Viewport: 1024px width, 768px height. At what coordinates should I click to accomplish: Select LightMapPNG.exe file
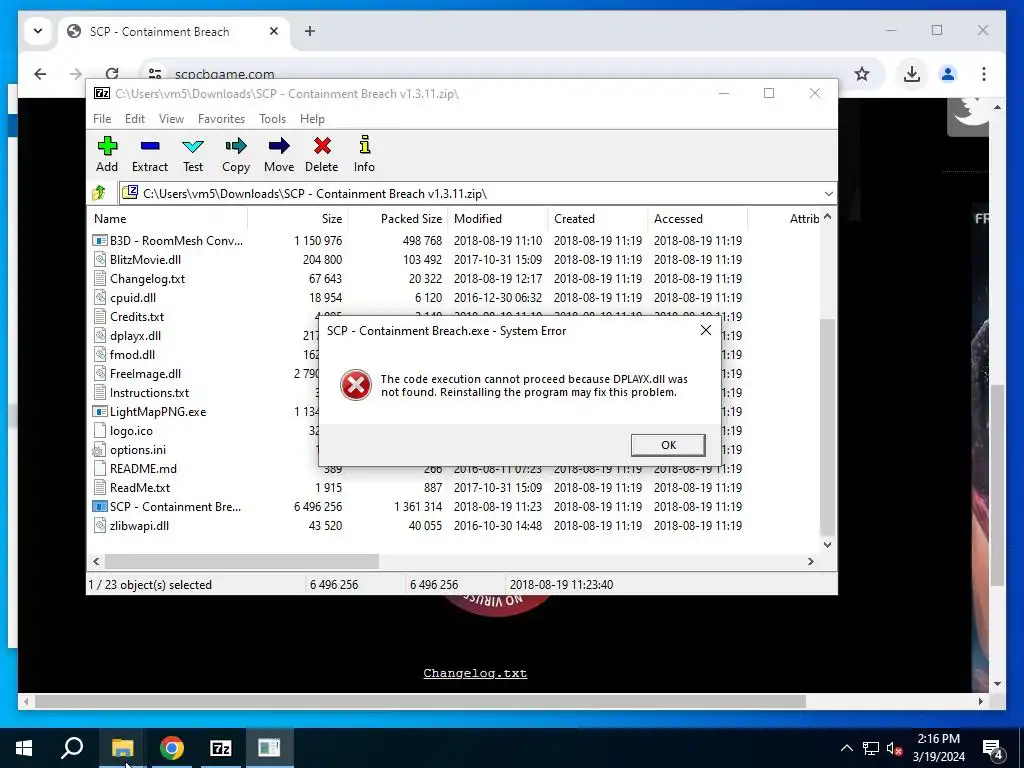157,411
